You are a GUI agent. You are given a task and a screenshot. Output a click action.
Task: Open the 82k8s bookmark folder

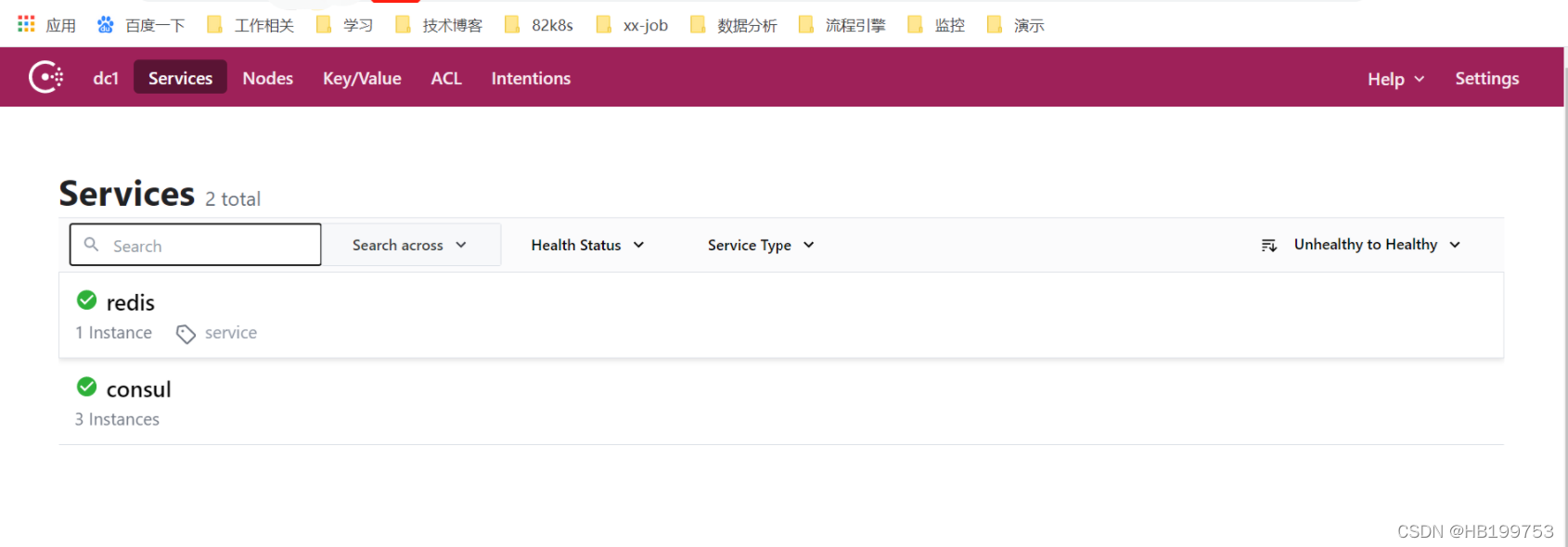pyautogui.click(x=539, y=25)
